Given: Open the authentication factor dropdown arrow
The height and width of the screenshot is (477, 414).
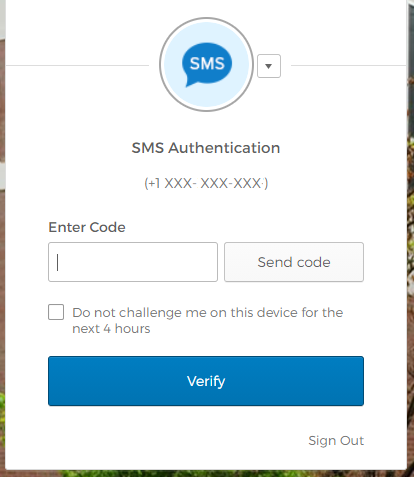Looking at the screenshot, I should click(x=269, y=66).
